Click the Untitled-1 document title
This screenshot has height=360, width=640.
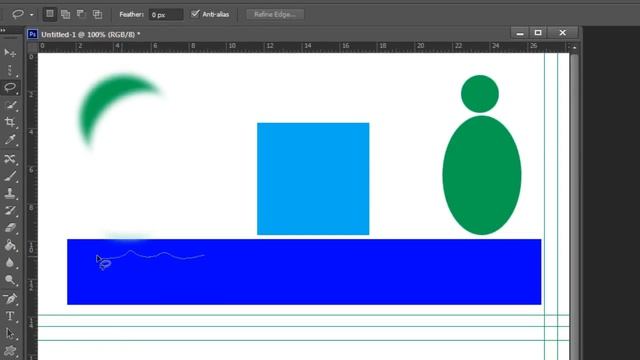pyautogui.click(x=91, y=35)
